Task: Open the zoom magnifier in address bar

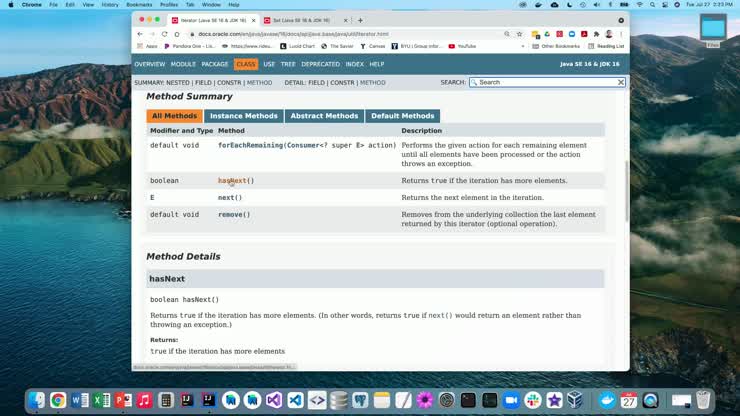Action: click(x=507, y=34)
